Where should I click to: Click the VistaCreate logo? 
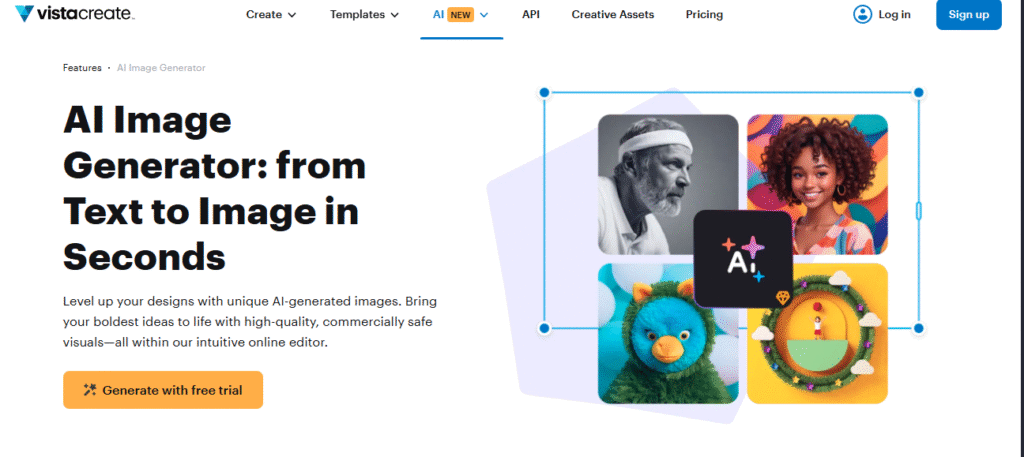point(74,14)
